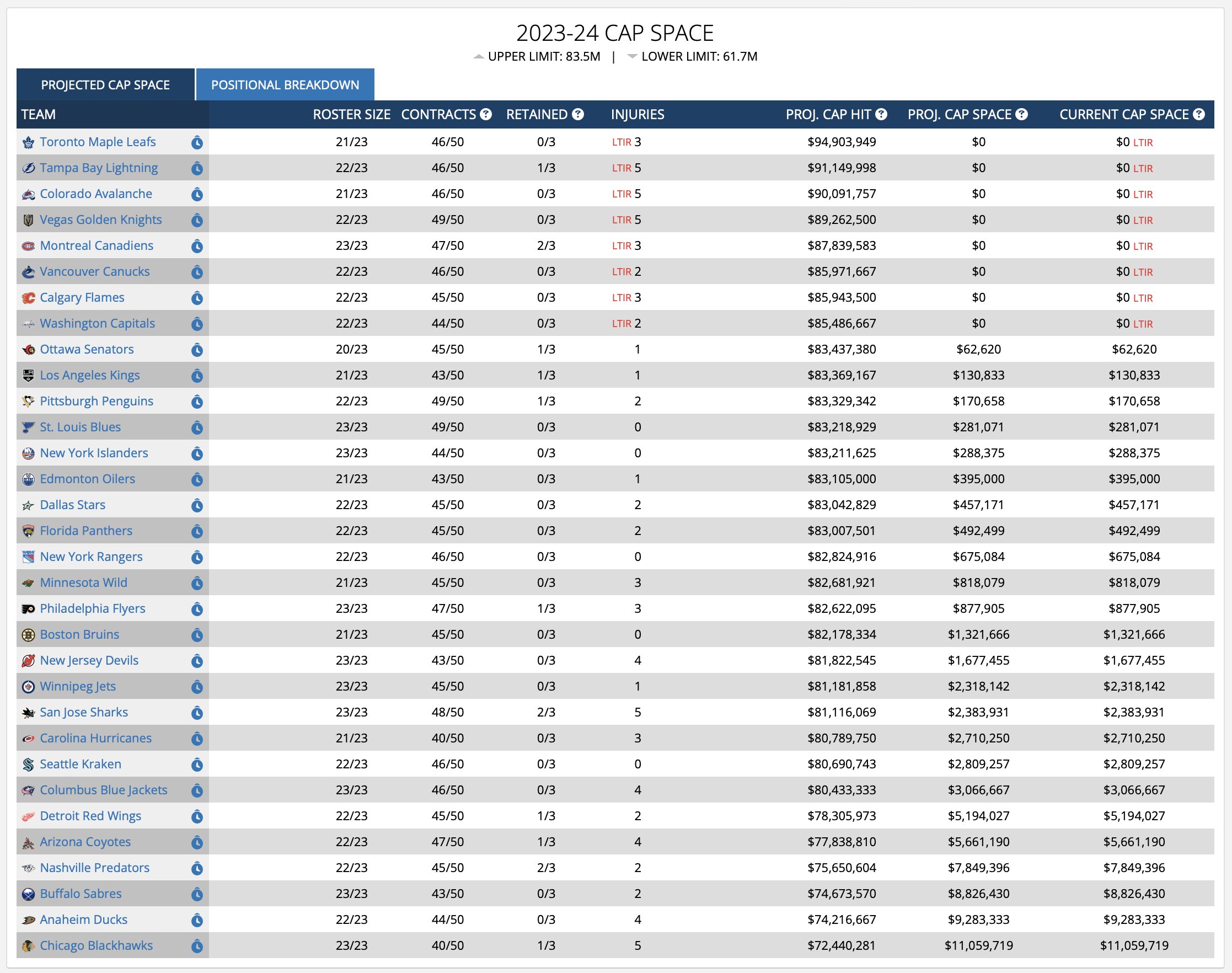This screenshot has height=973, width=1232.
Task: Click the clock icon beside Seattle Kraken
Action: 197,764
